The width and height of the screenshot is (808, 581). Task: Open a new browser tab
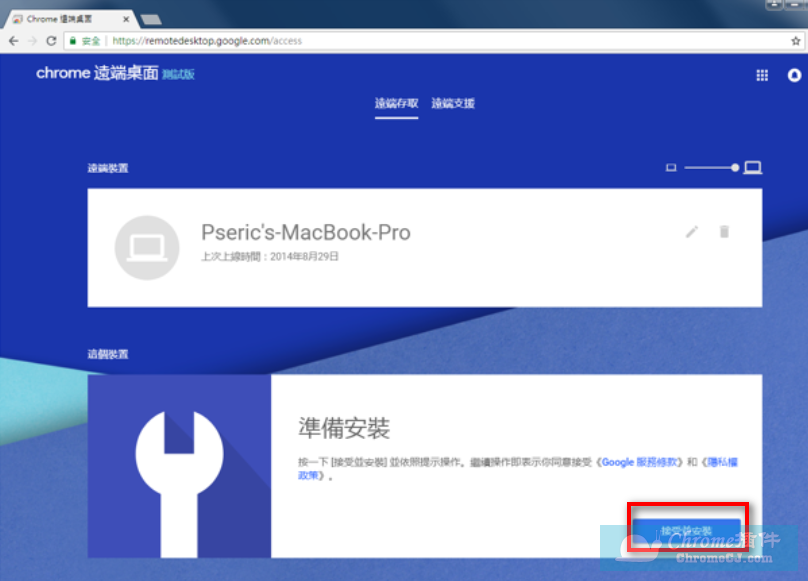[151, 20]
